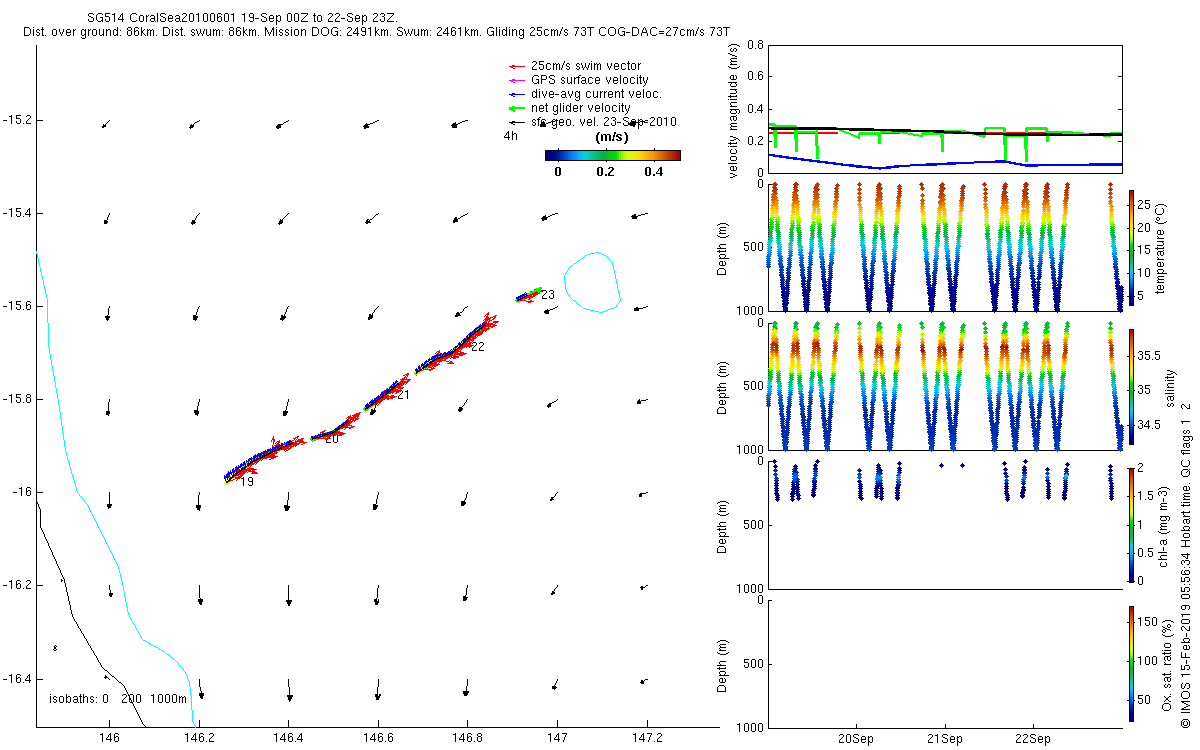Click latitude tick label -16.2

click(17, 585)
